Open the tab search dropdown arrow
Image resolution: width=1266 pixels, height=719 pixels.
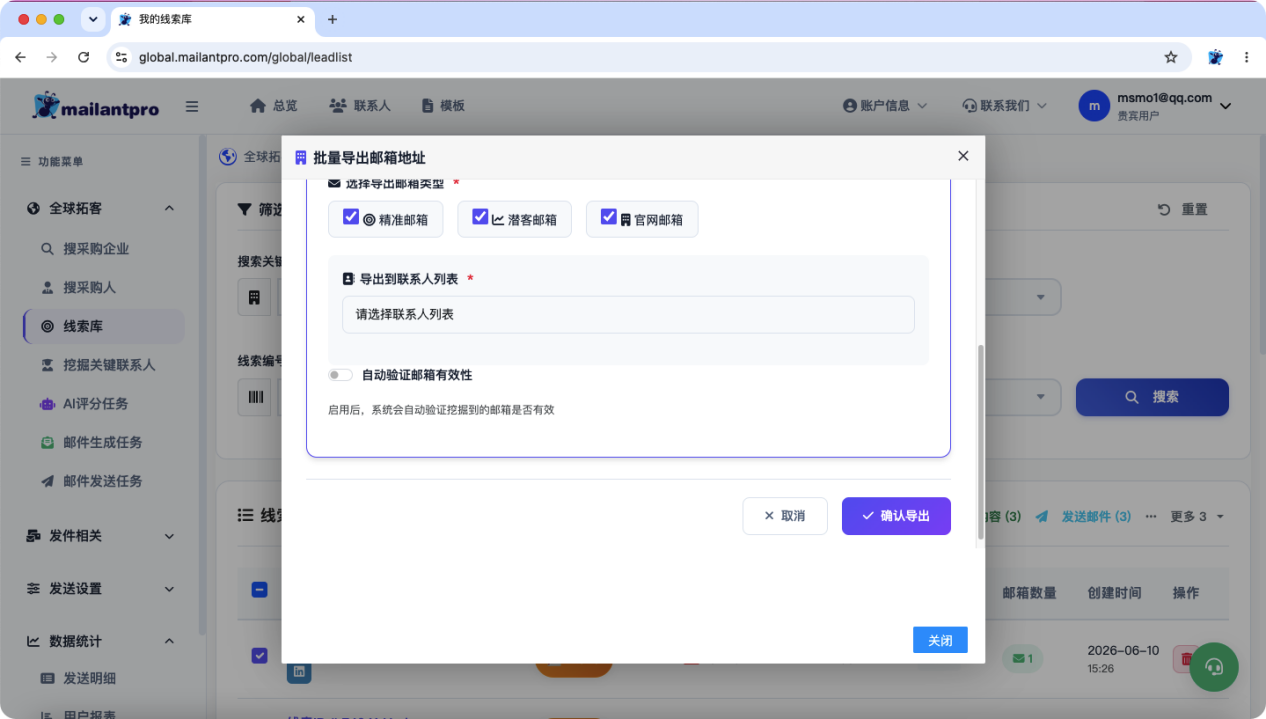tap(93, 19)
